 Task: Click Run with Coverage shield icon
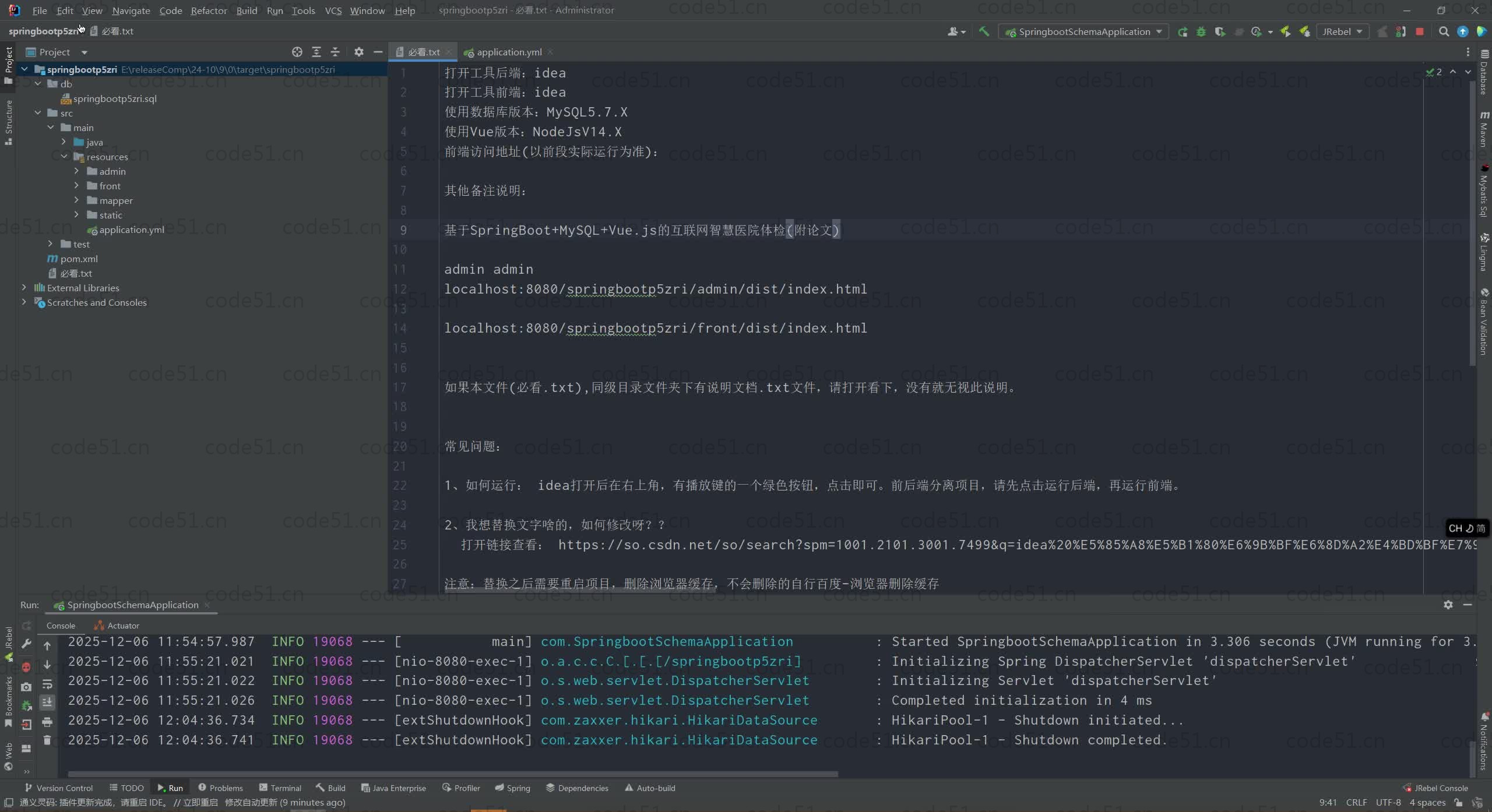pos(1220,31)
